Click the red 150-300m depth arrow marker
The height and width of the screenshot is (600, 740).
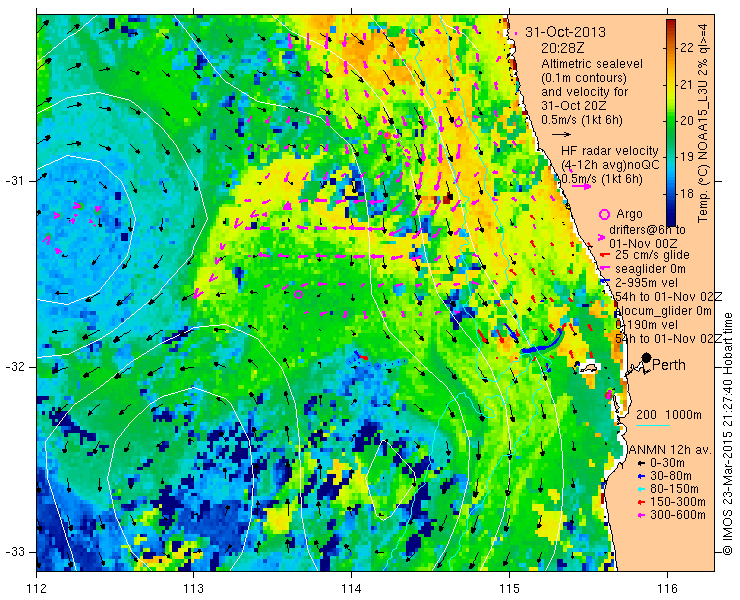pos(640,502)
